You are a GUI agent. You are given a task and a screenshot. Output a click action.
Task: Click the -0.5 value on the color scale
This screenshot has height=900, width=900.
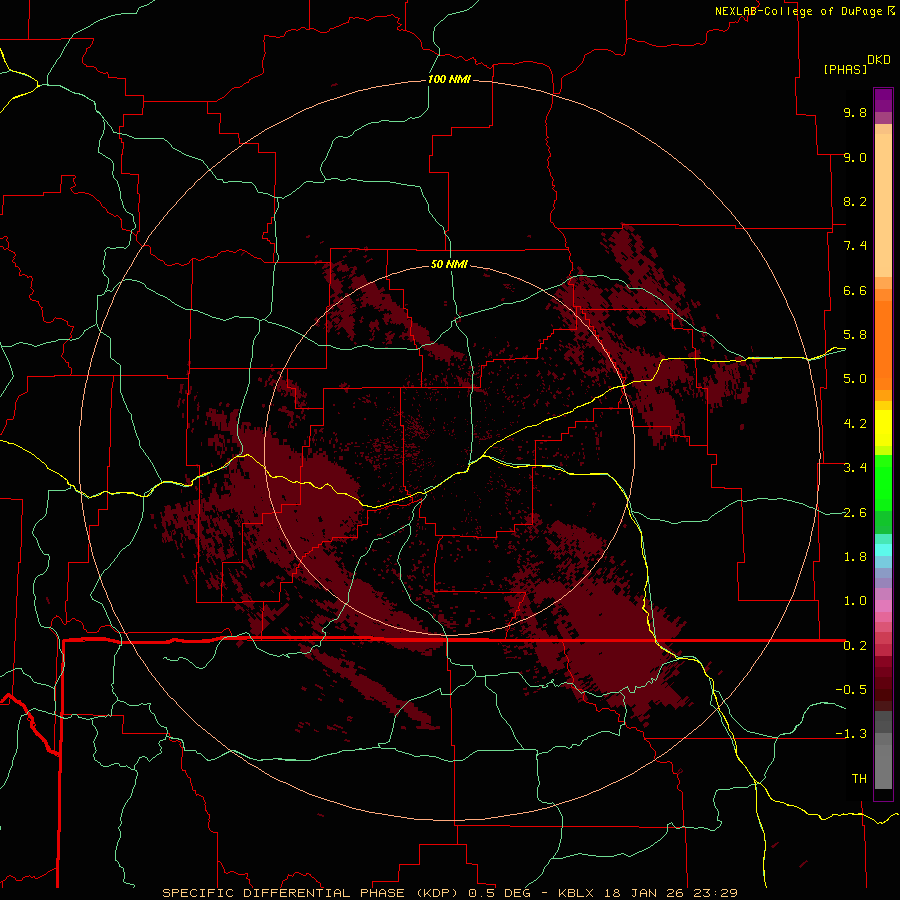click(x=851, y=689)
